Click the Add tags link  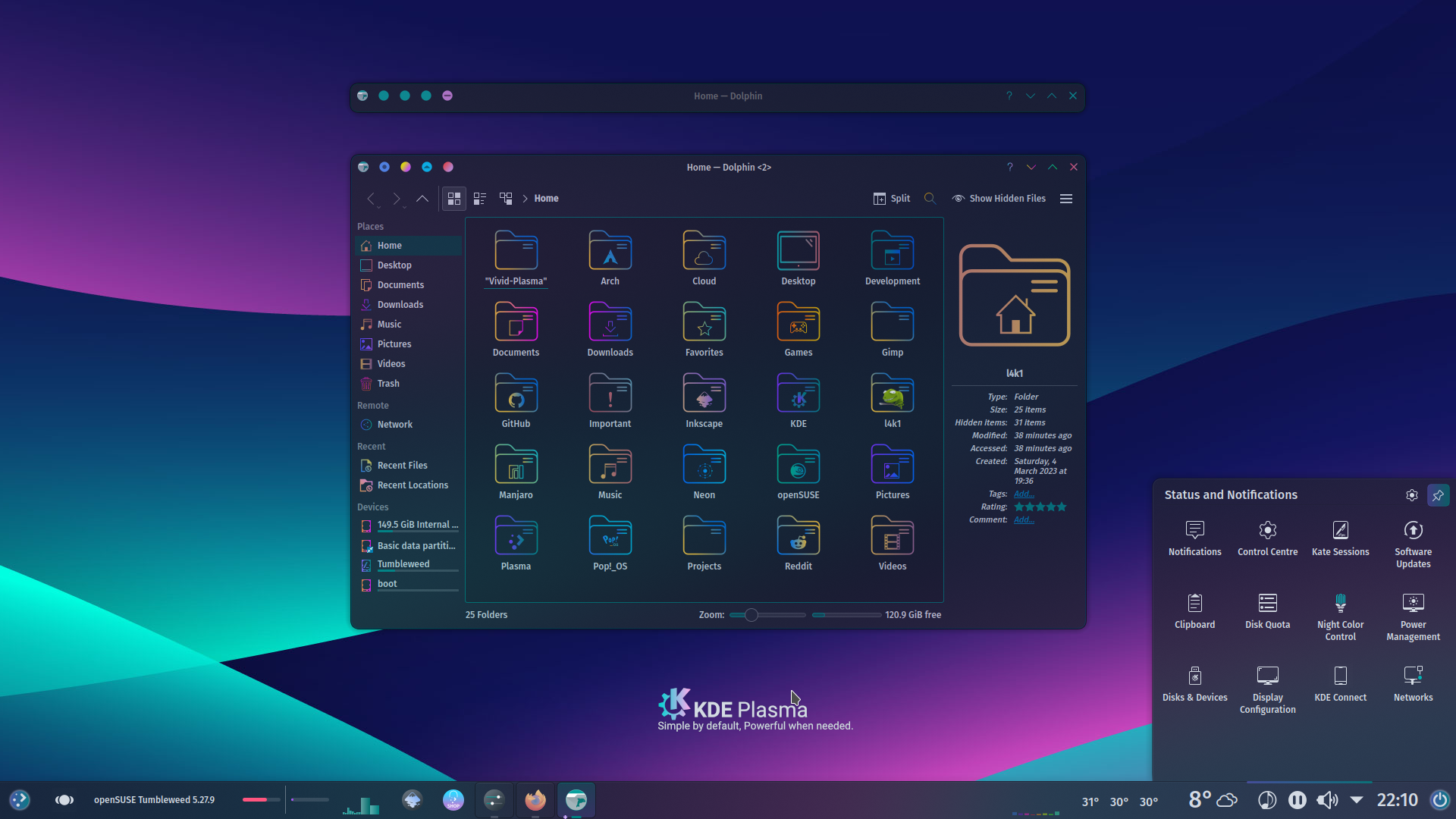coord(1024,494)
